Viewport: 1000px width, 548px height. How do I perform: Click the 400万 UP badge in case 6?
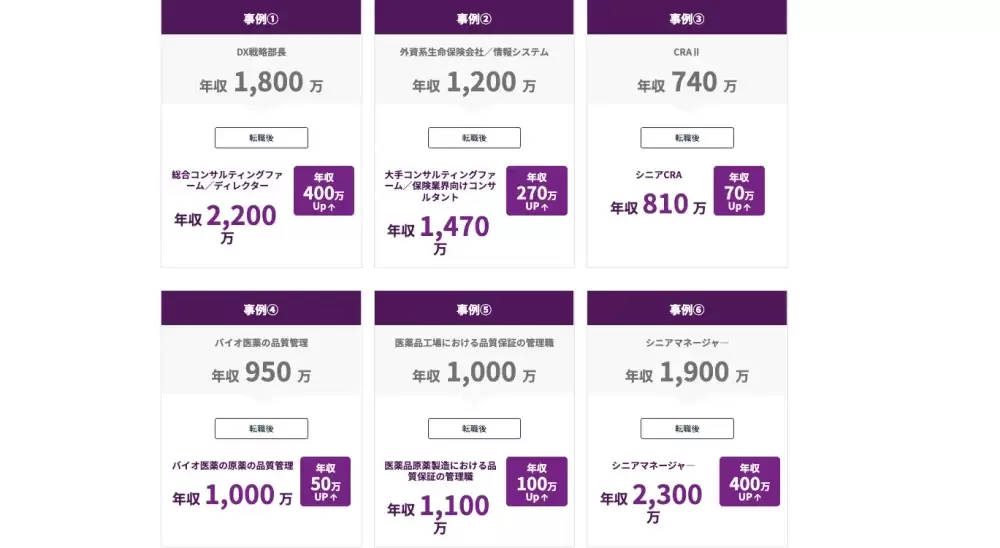749,482
